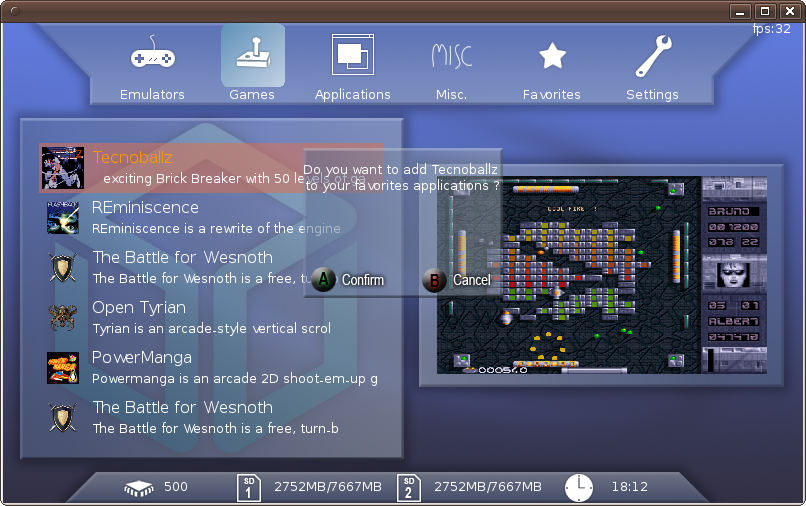Click the green A Confirm icon
The image size is (806, 506).
coord(323,280)
